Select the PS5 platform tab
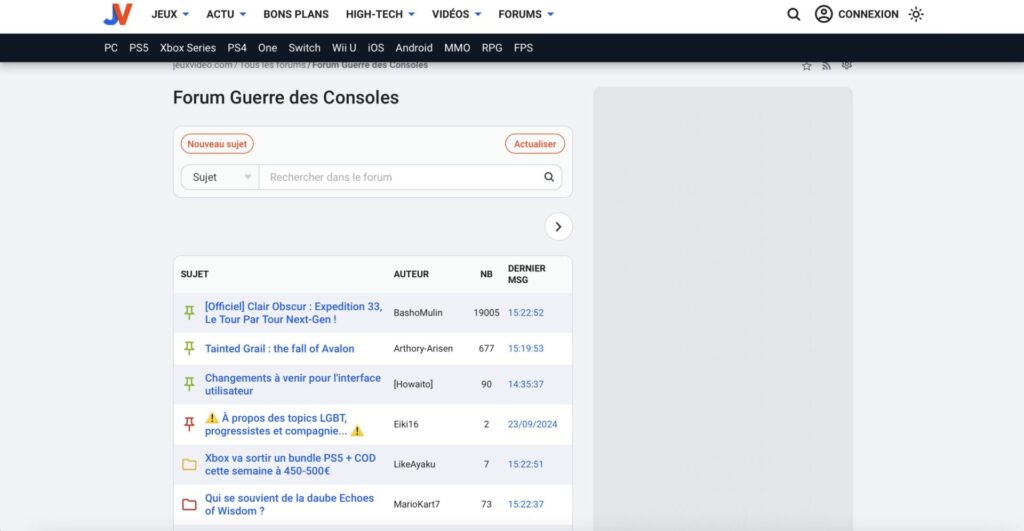1024x531 pixels. 139,48
